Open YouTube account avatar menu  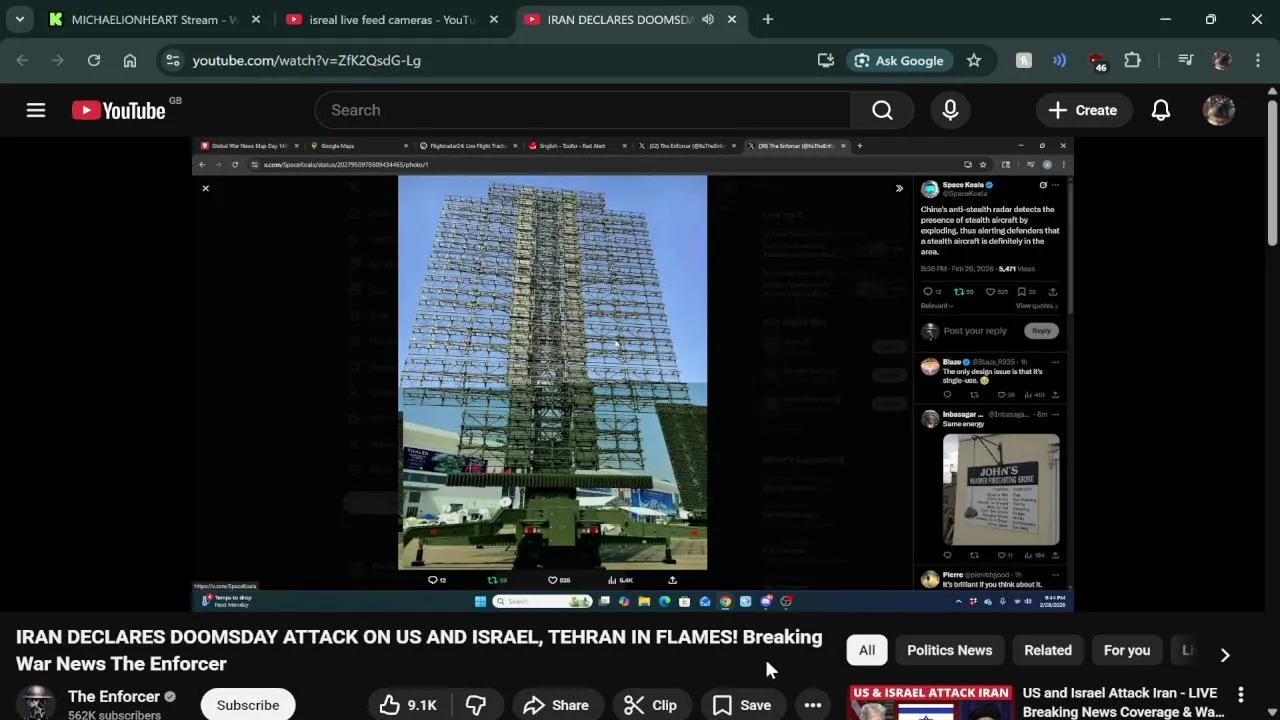(1218, 110)
